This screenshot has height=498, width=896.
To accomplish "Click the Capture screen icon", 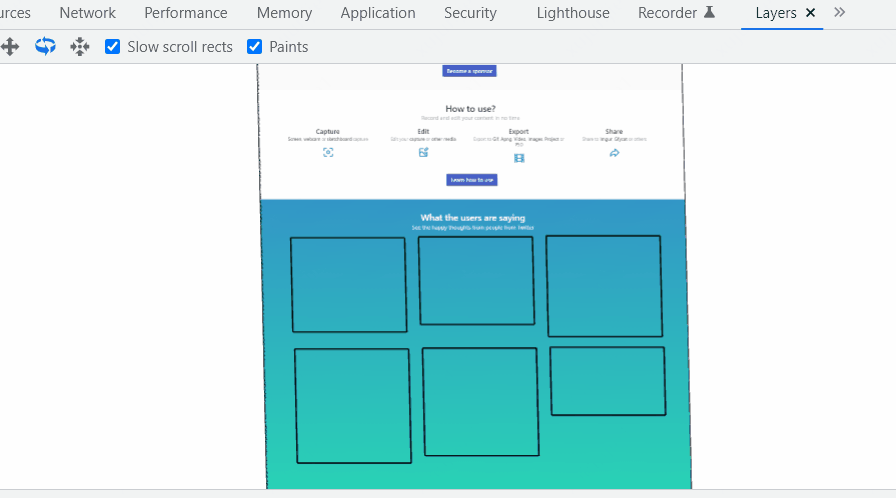I will coord(328,152).
